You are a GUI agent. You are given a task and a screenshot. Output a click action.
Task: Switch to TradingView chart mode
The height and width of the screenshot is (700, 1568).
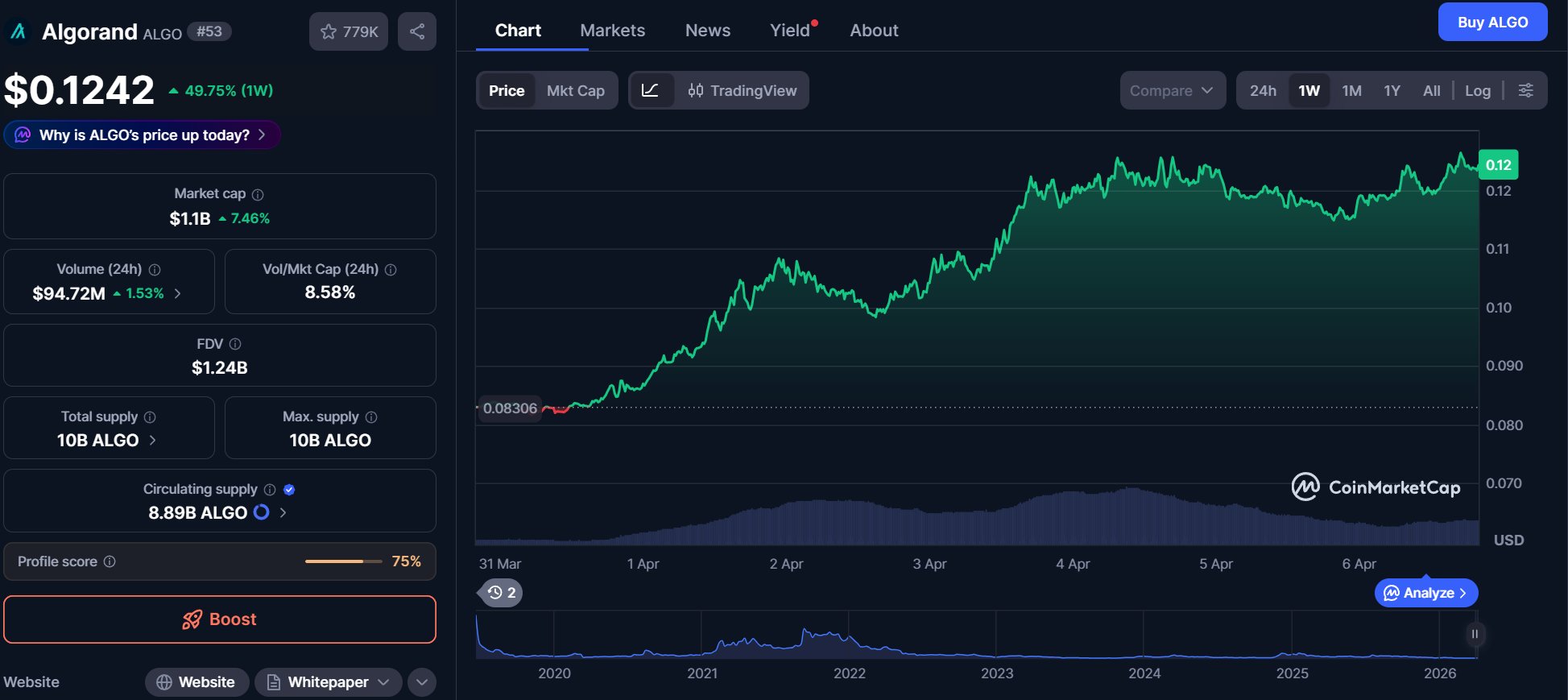pos(742,90)
